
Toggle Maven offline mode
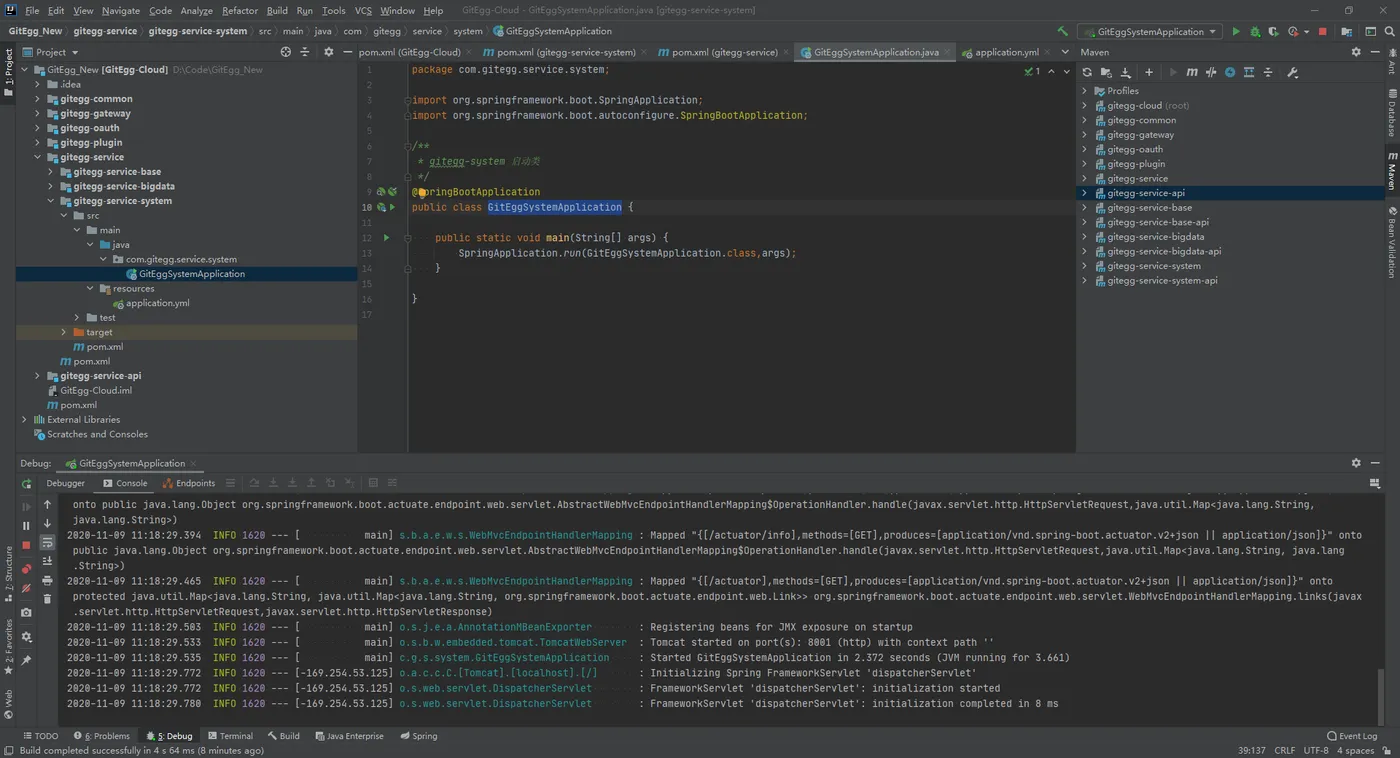point(1211,72)
